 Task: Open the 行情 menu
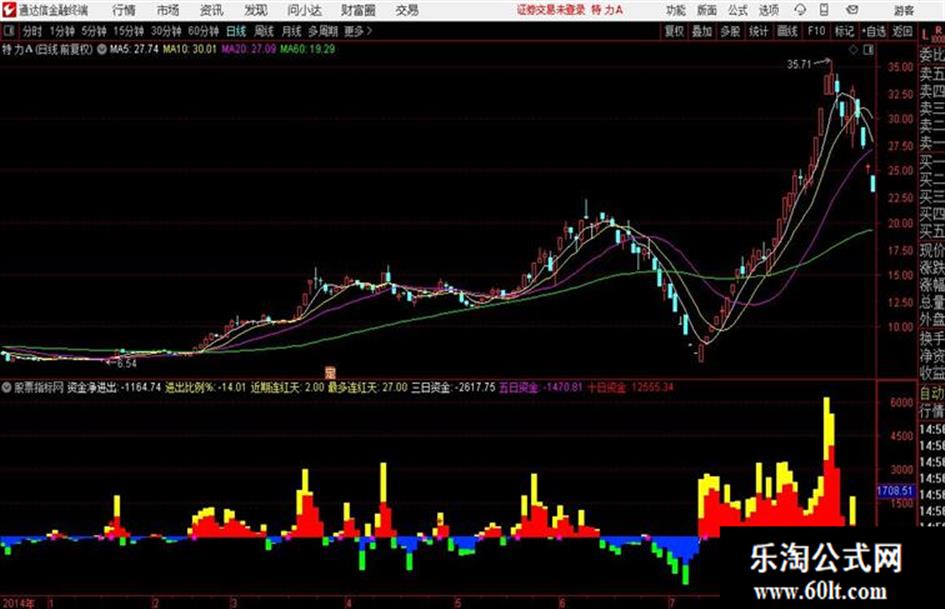(x=124, y=10)
